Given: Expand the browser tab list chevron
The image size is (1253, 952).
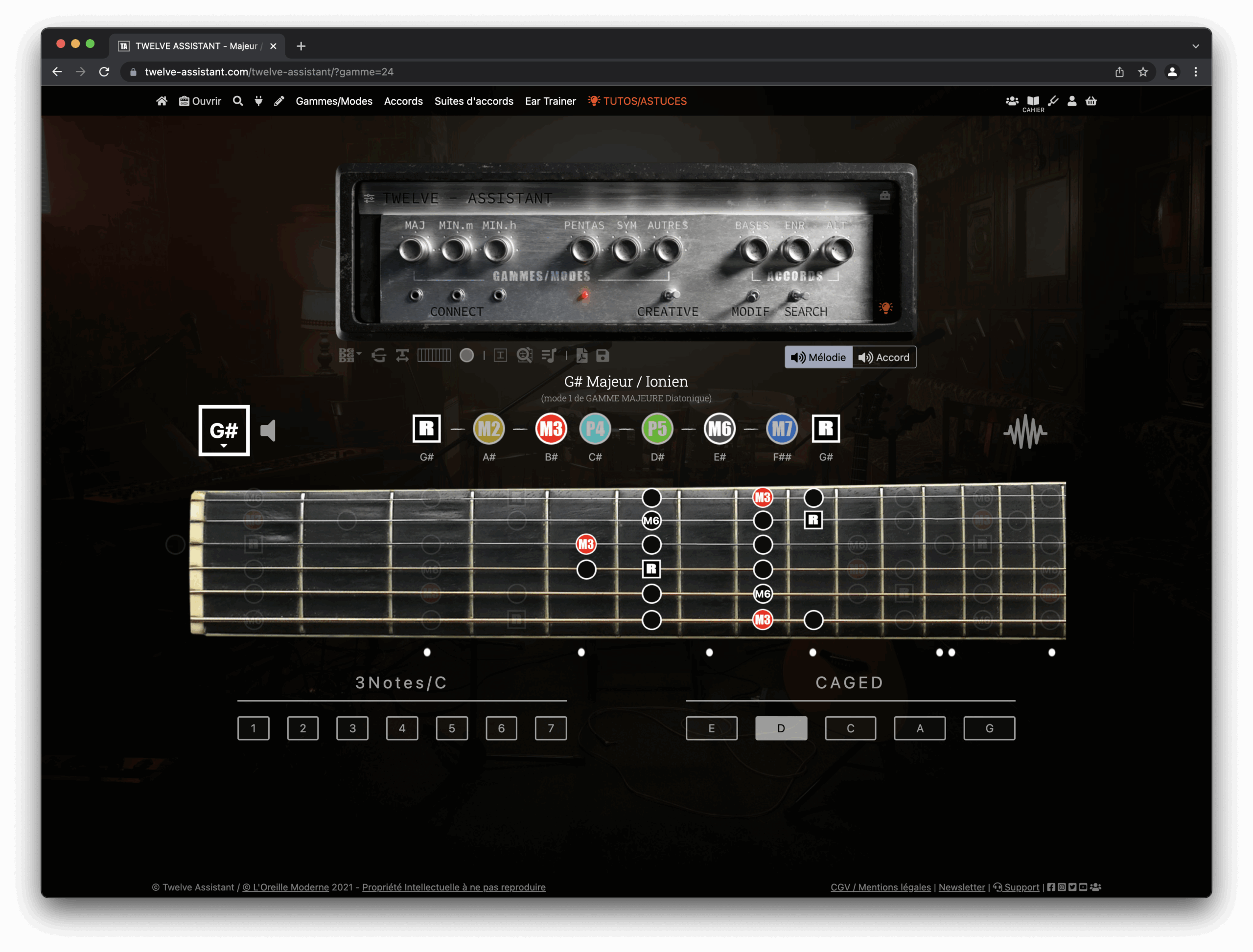Looking at the screenshot, I should [x=1195, y=46].
